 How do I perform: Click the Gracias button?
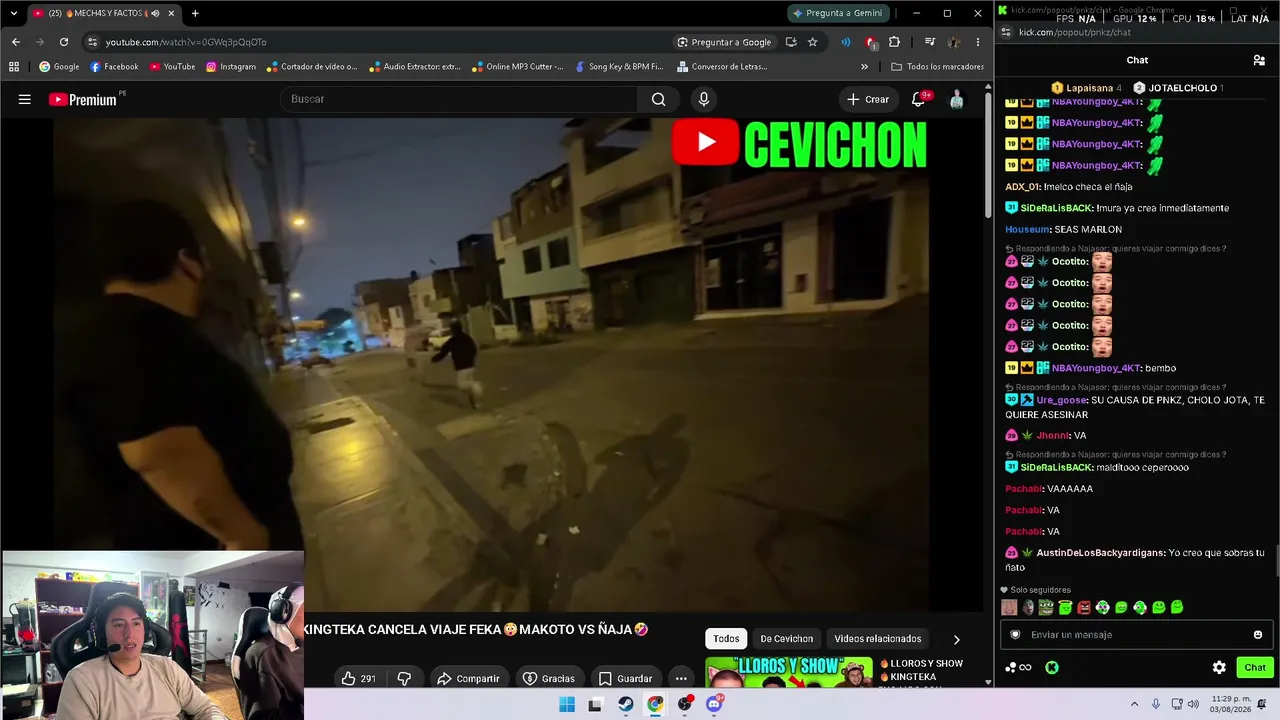coord(549,678)
